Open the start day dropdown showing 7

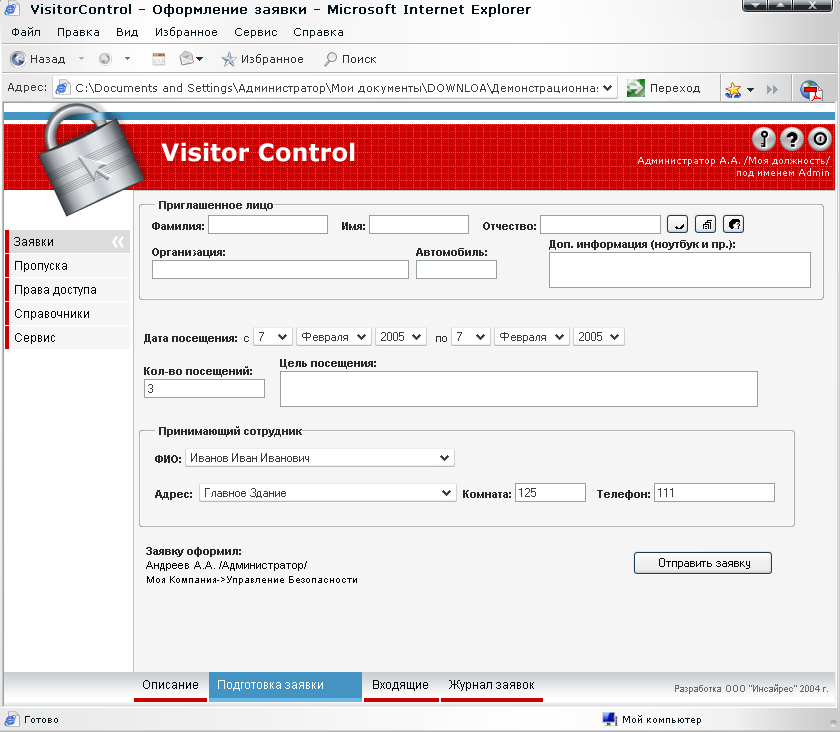(x=273, y=337)
